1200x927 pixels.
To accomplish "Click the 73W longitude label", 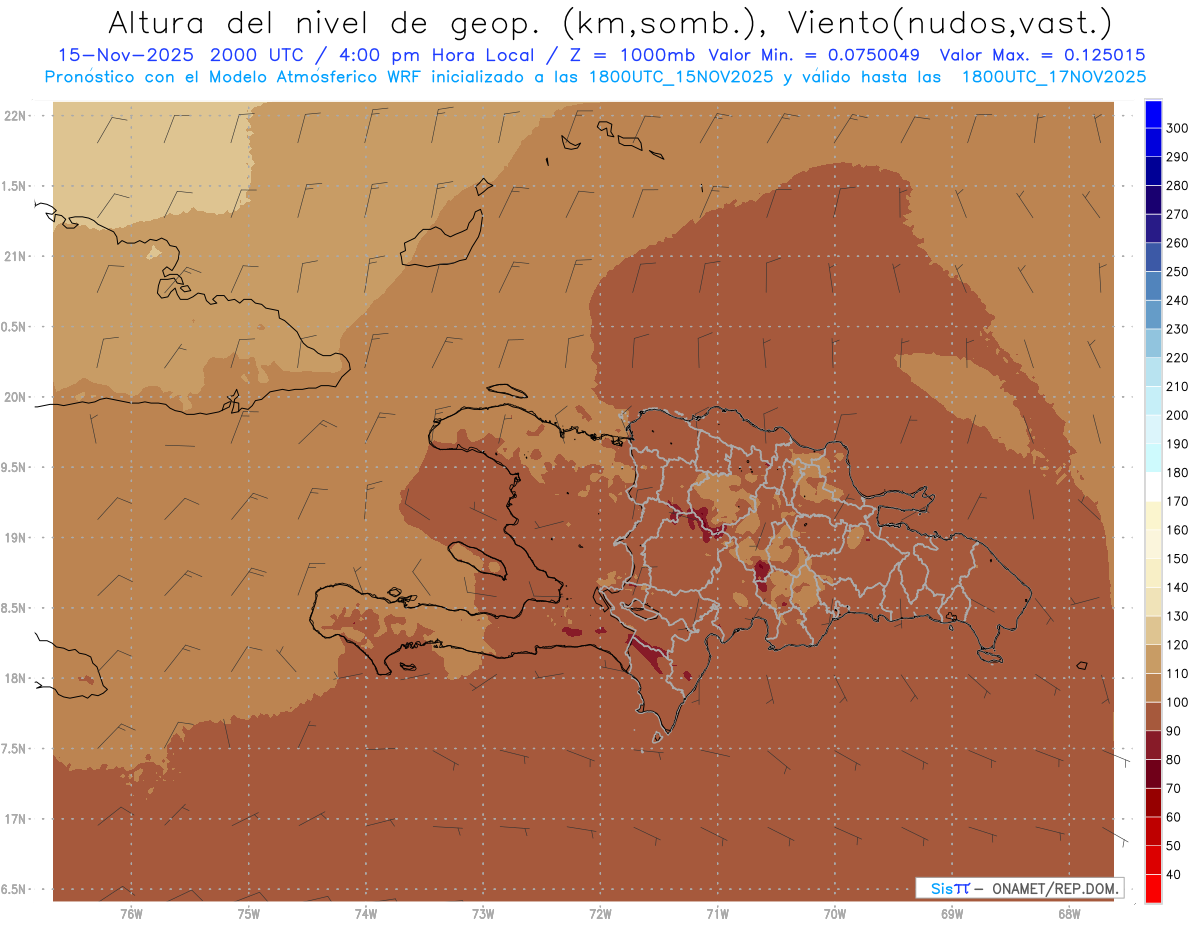I will tap(483, 913).
